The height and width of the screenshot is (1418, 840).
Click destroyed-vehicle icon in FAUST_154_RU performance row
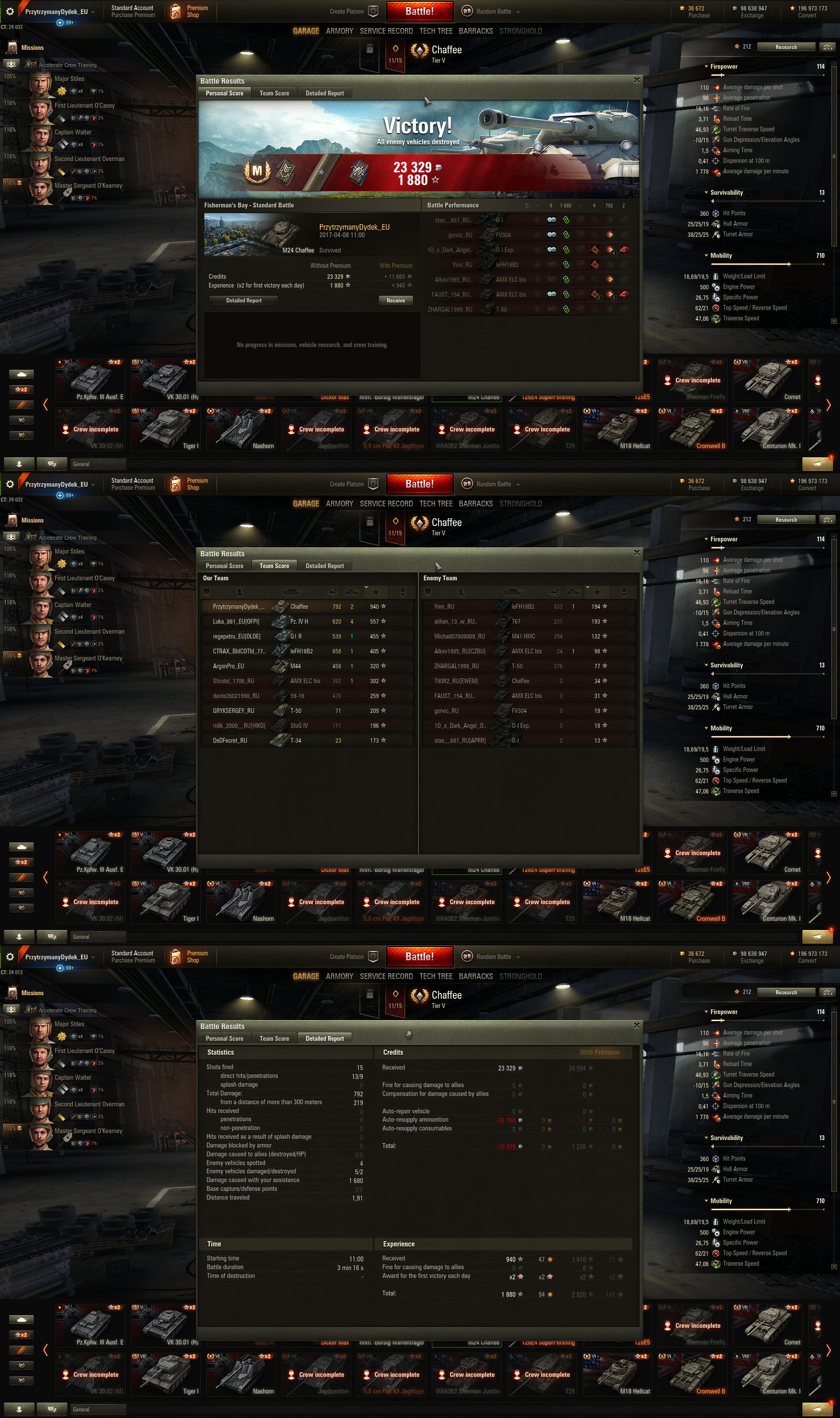tap(624, 295)
